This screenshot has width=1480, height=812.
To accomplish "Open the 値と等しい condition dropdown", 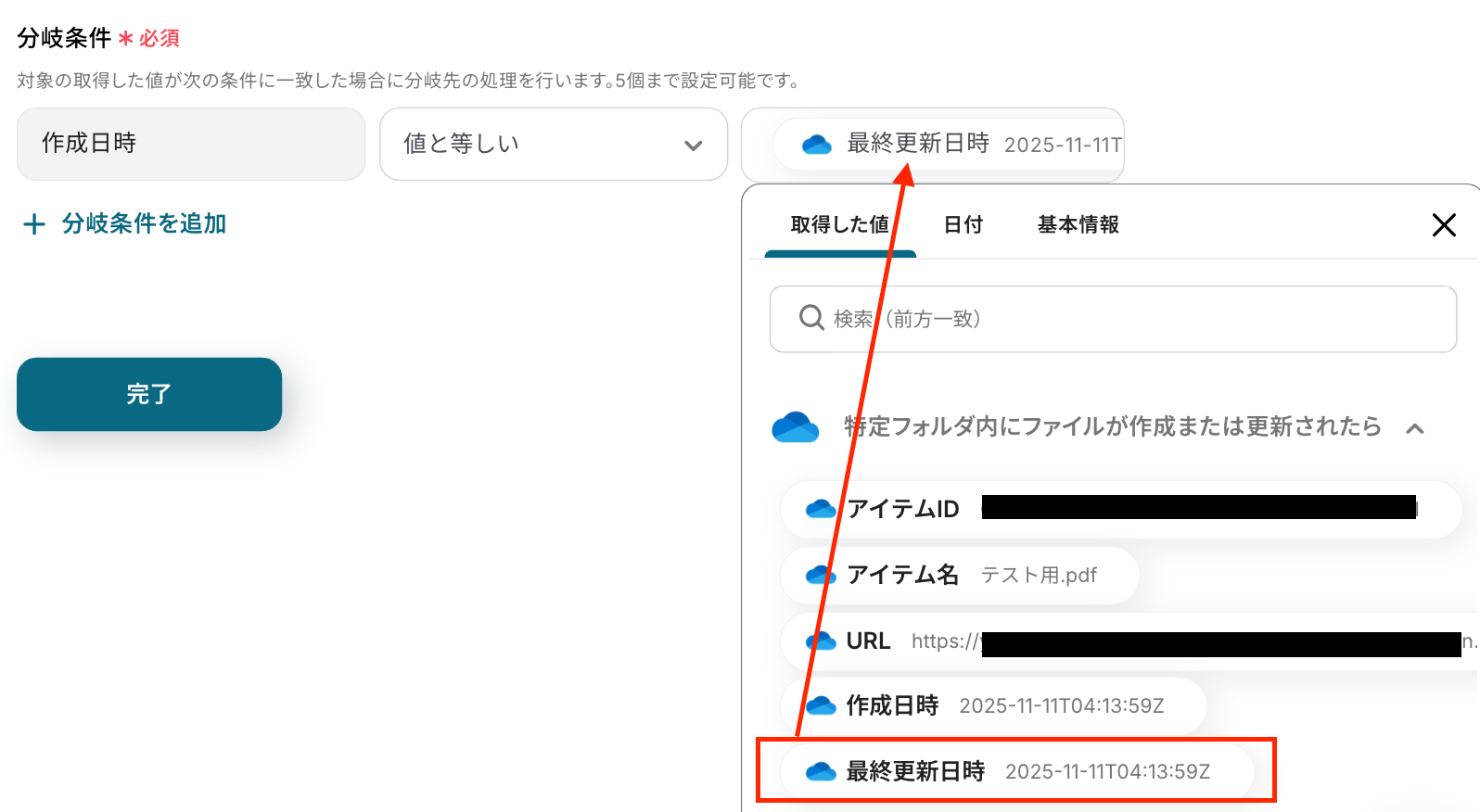I will [x=554, y=144].
